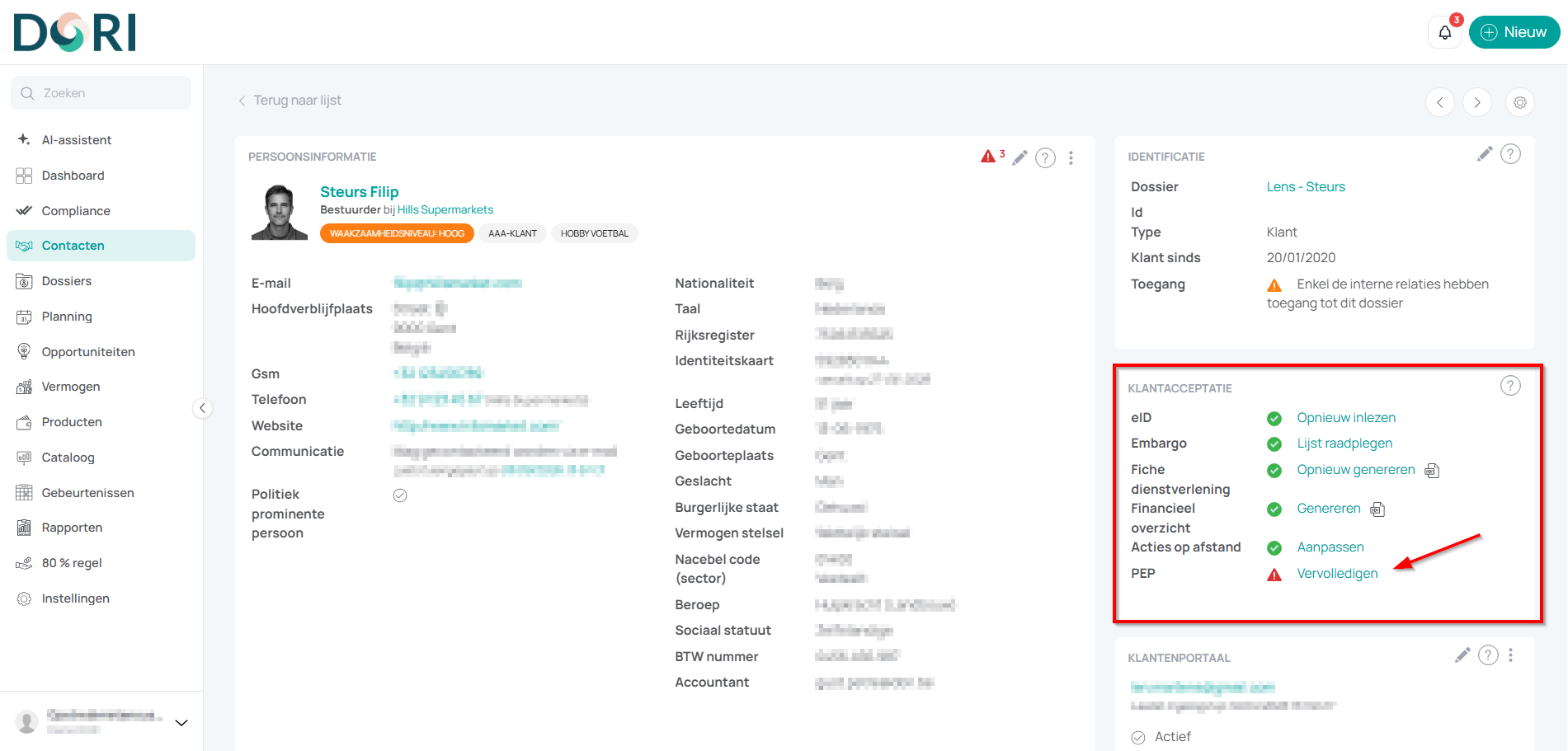Click Opnieuw inlezen for eID

pyautogui.click(x=1346, y=418)
